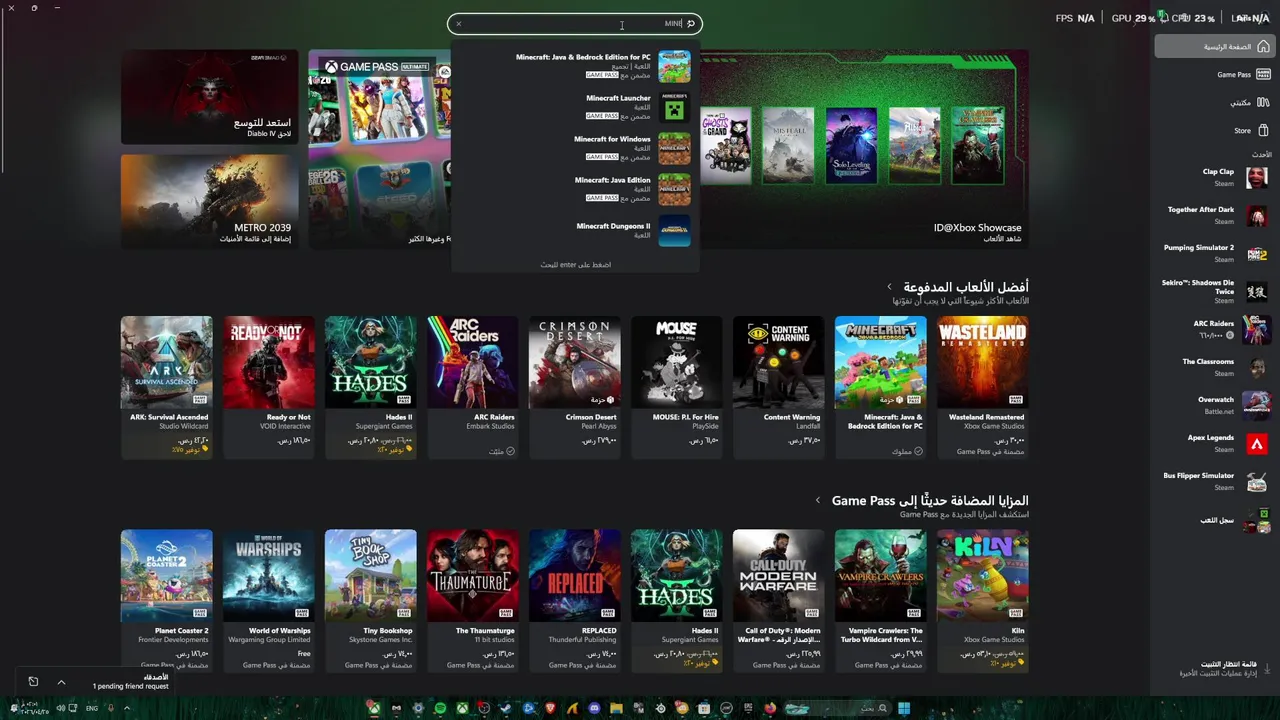Open Vampire Crawlers game card

pos(880,600)
